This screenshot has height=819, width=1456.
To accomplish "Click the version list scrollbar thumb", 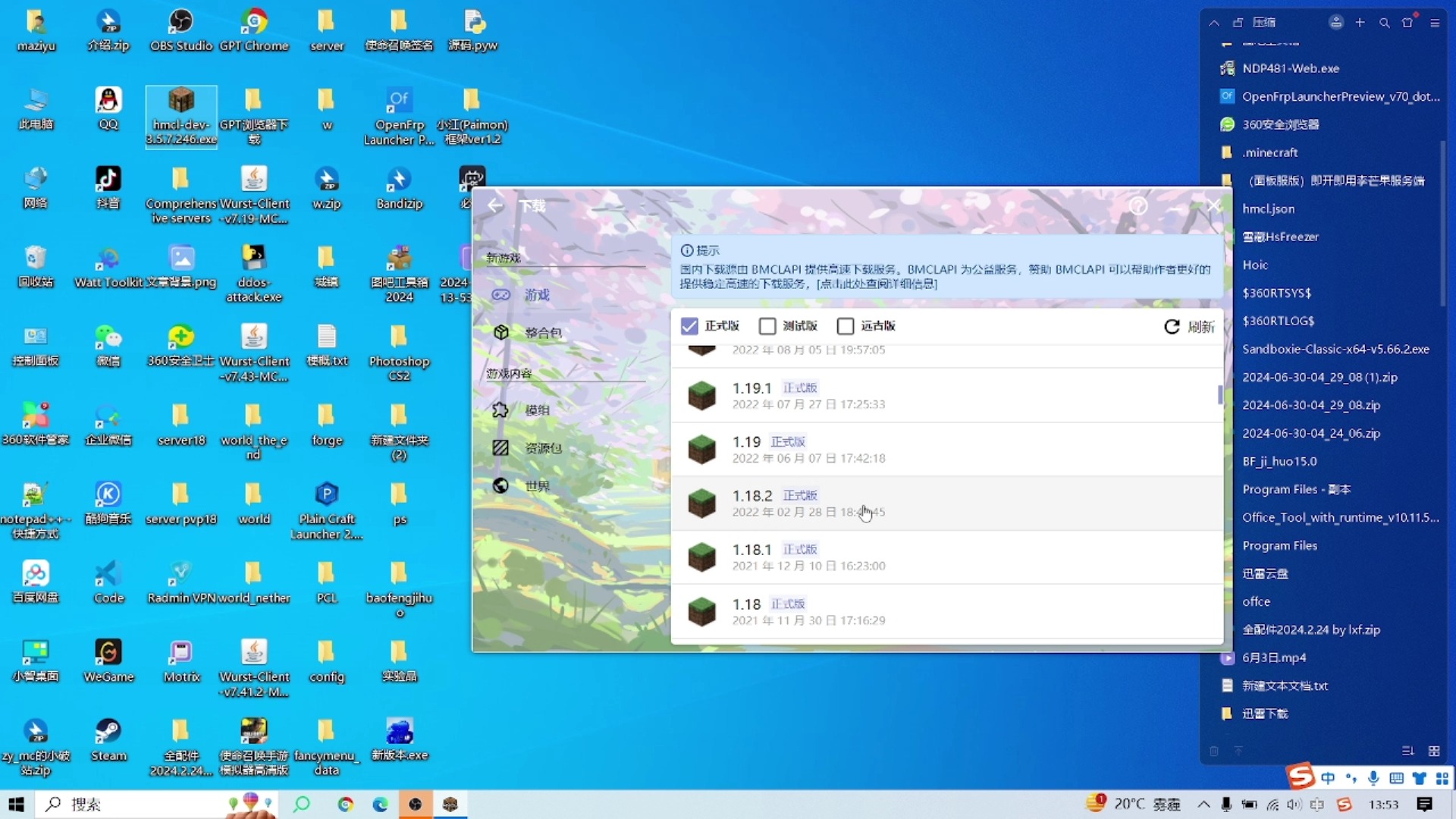I will (1219, 394).
